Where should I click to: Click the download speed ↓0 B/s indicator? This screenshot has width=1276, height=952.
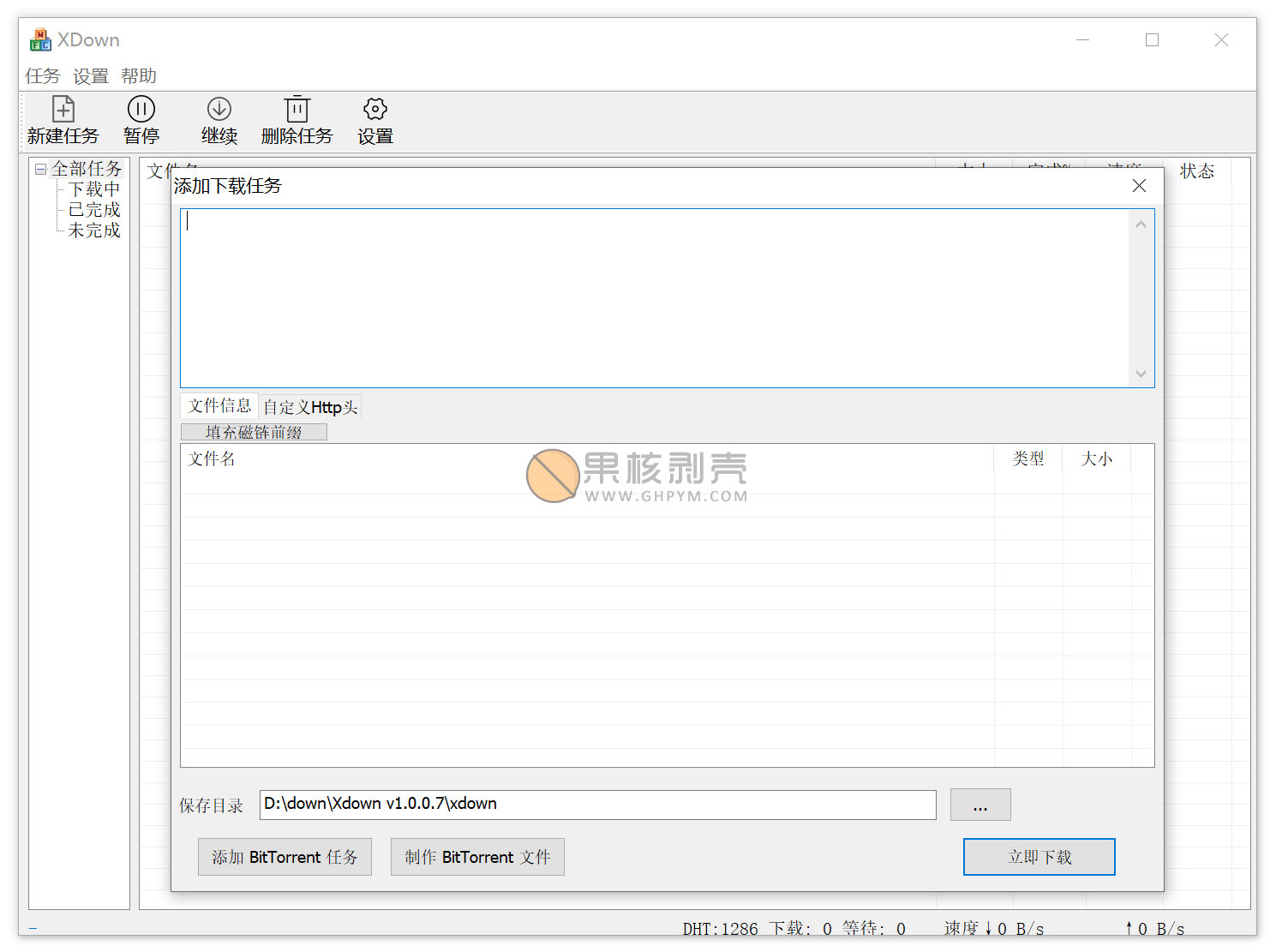(x=994, y=929)
